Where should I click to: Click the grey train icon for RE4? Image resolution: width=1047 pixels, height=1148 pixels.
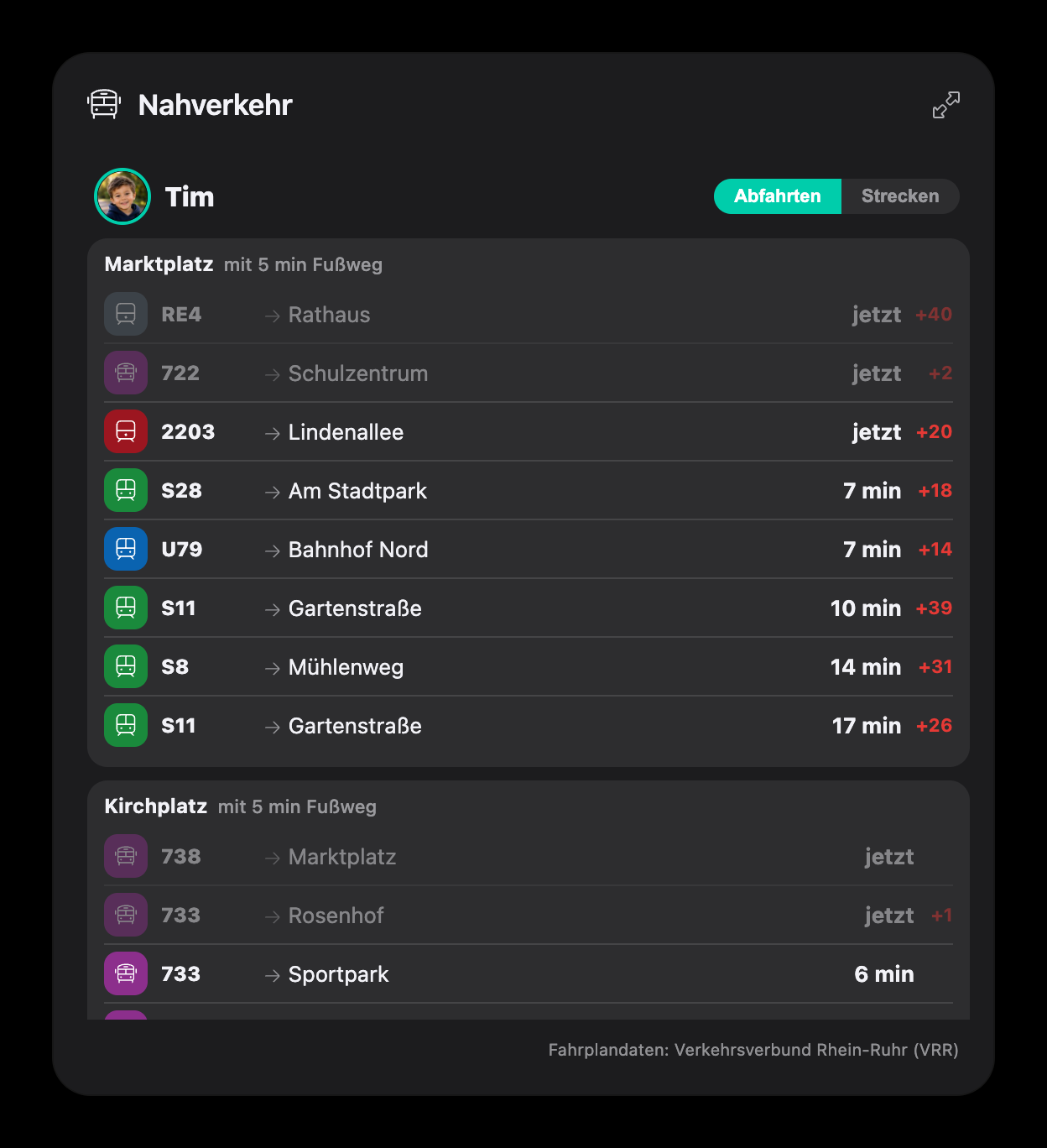[126, 314]
